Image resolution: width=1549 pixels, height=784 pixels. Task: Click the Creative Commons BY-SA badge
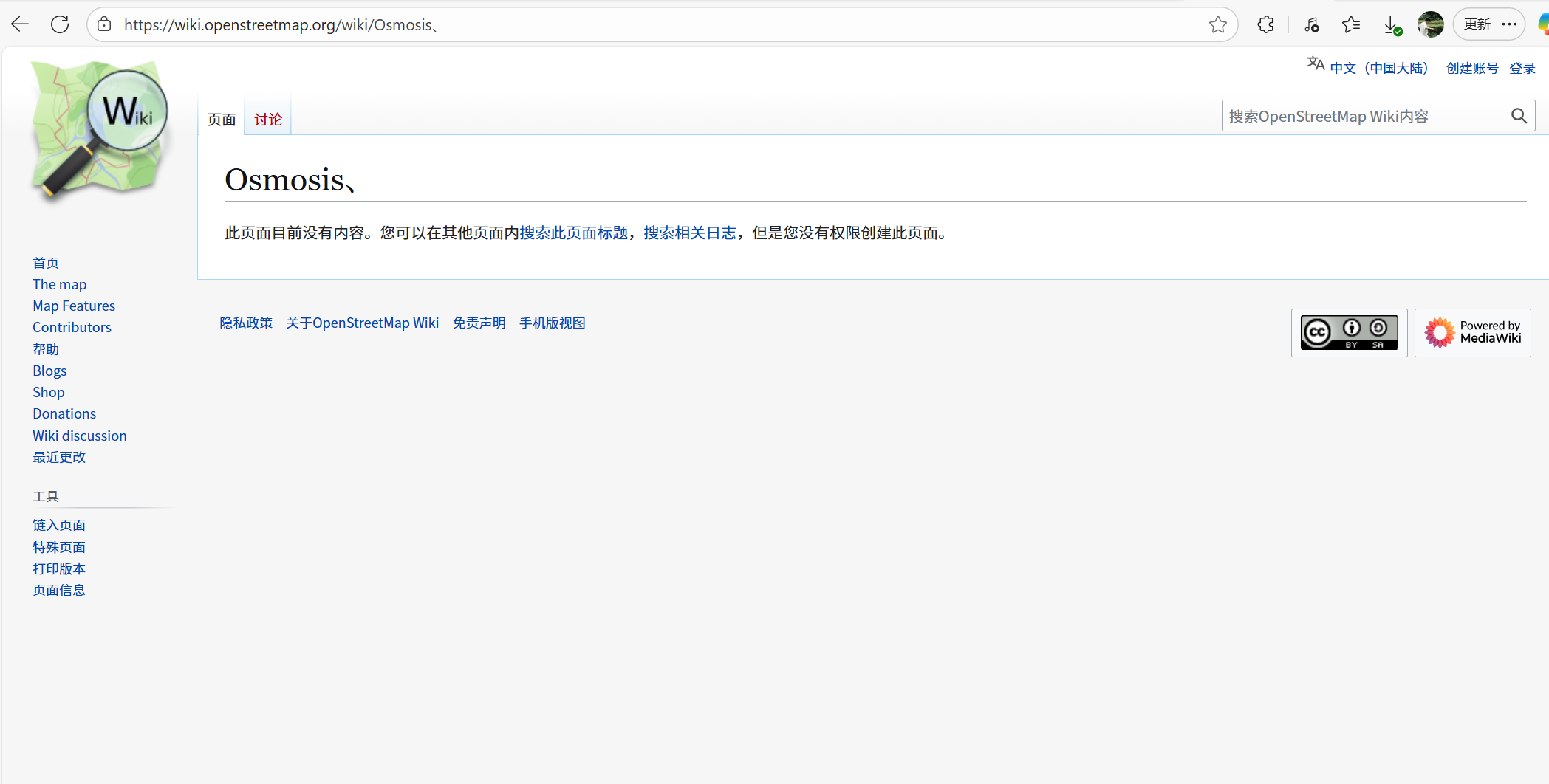pyautogui.click(x=1349, y=333)
